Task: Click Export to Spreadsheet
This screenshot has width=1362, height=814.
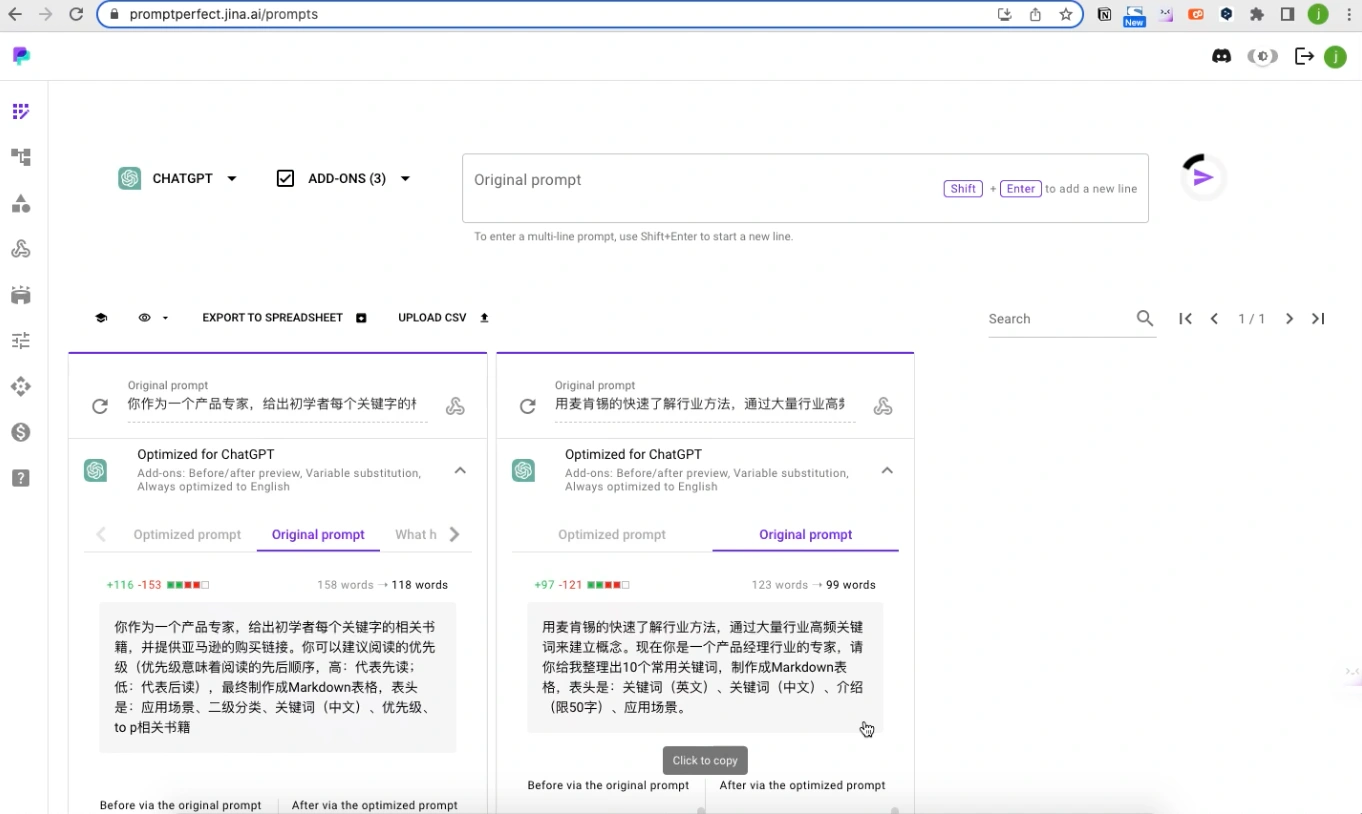Action: 284,318
